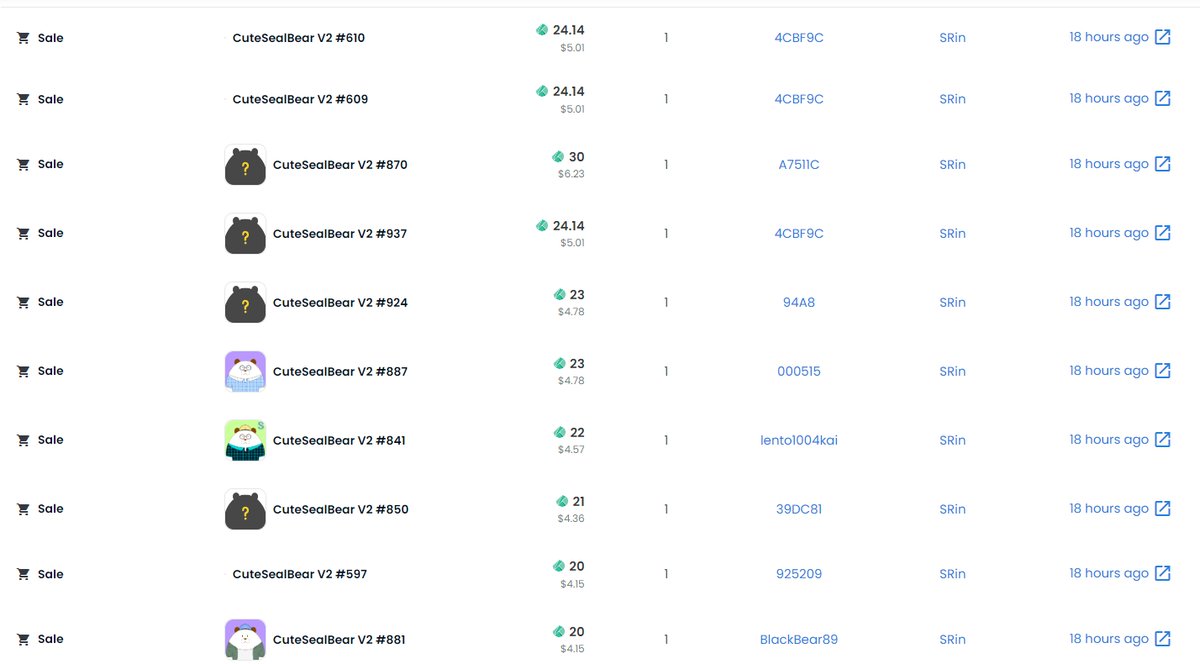
Task: Open item CuteSealBear V2 #937
Action: tap(340, 234)
